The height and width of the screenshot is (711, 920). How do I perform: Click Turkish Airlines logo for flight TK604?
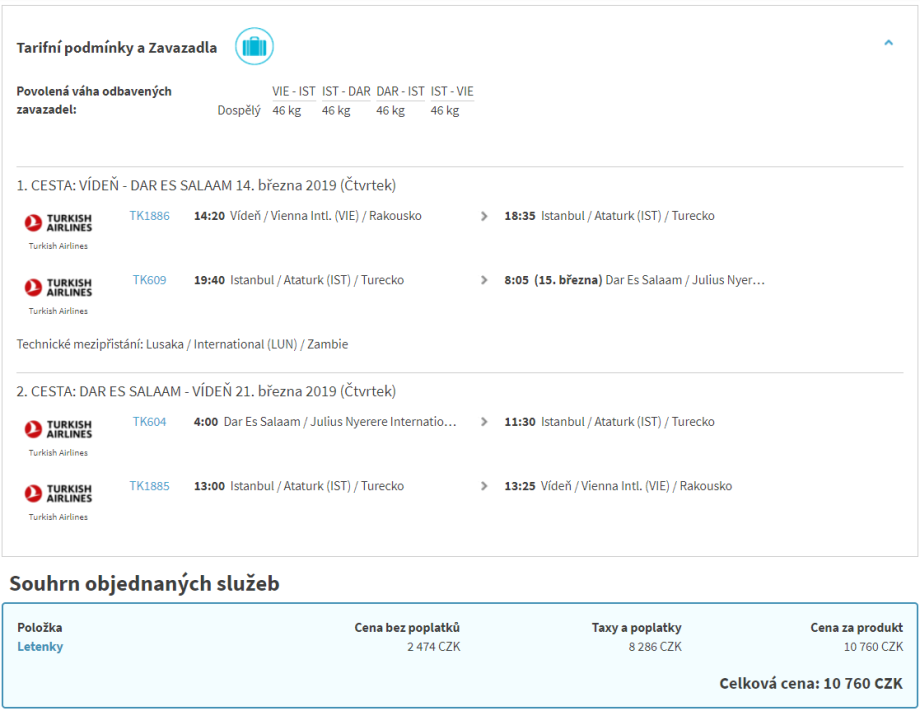[58, 430]
